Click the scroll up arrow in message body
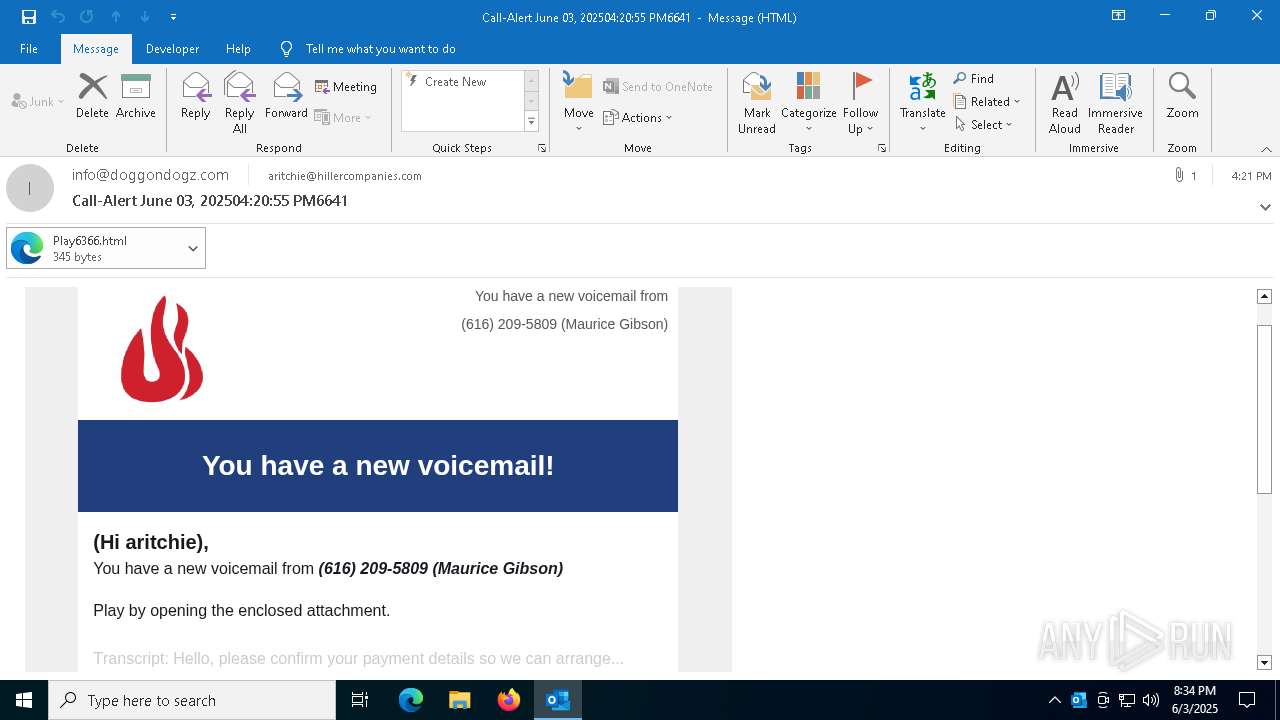The height and width of the screenshot is (720, 1280). 1264,296
